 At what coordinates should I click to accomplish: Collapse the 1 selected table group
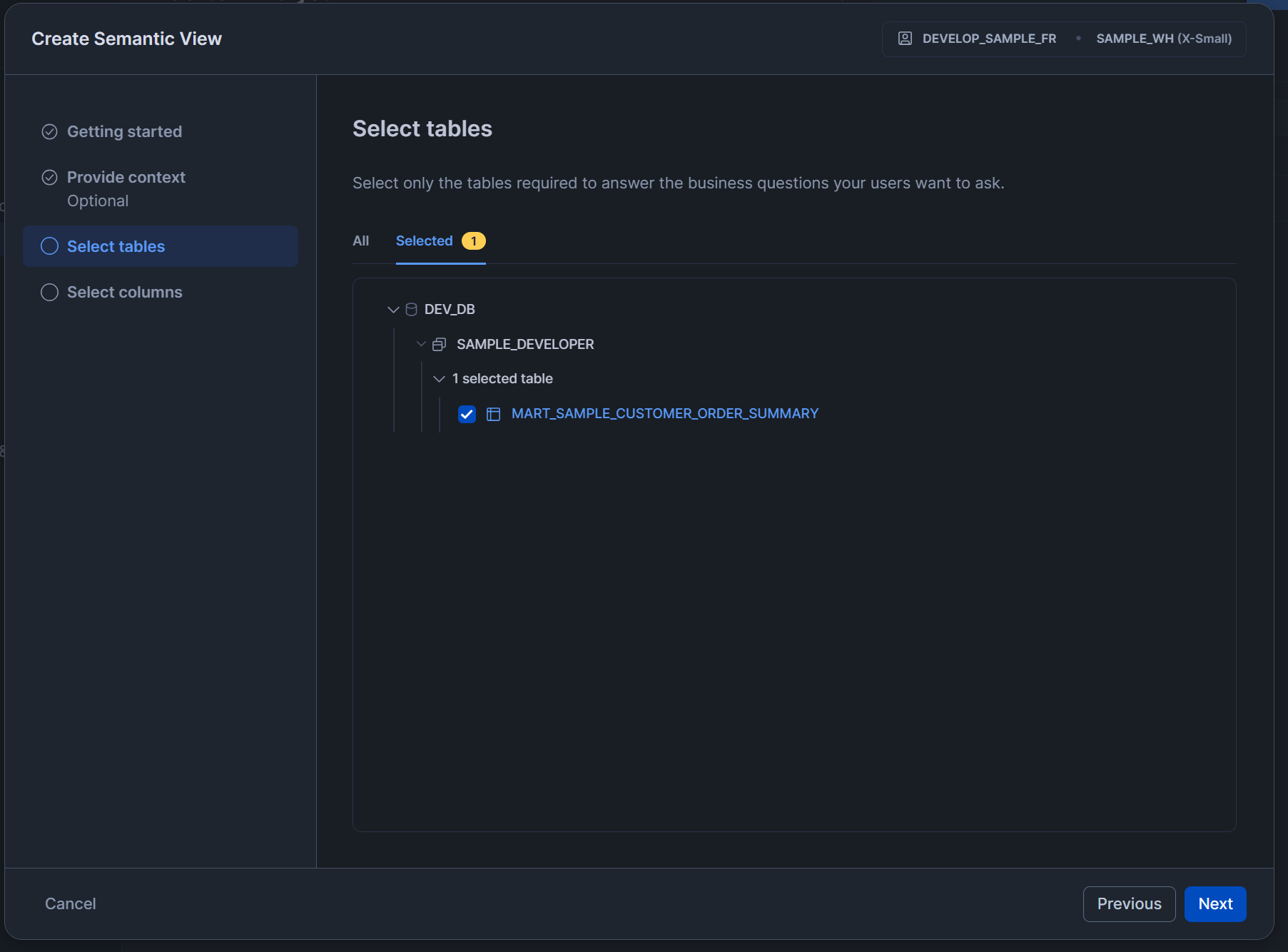click(x=439, y=379)
